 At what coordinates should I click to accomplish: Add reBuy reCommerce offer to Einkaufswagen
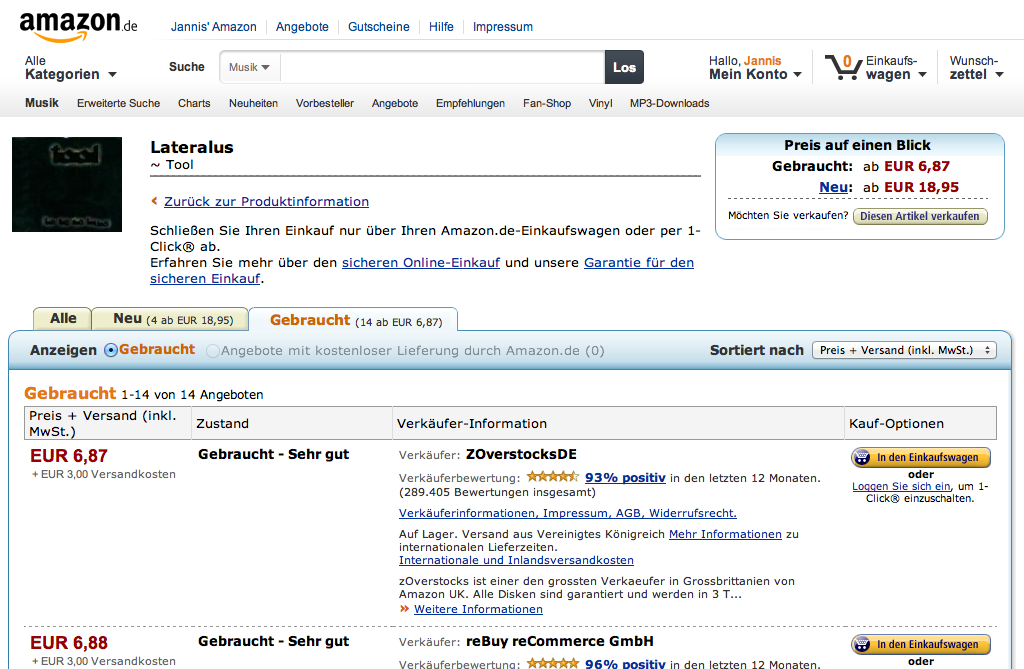921,644
